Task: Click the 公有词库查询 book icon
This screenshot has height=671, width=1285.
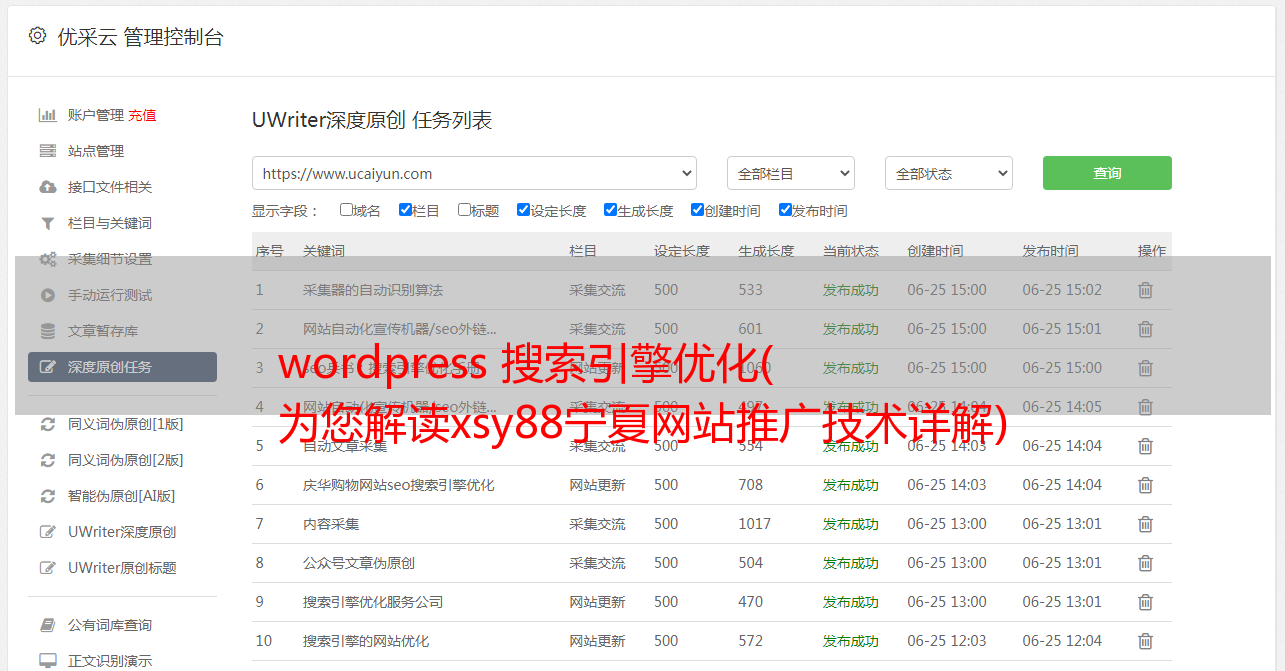Action: 47,625
